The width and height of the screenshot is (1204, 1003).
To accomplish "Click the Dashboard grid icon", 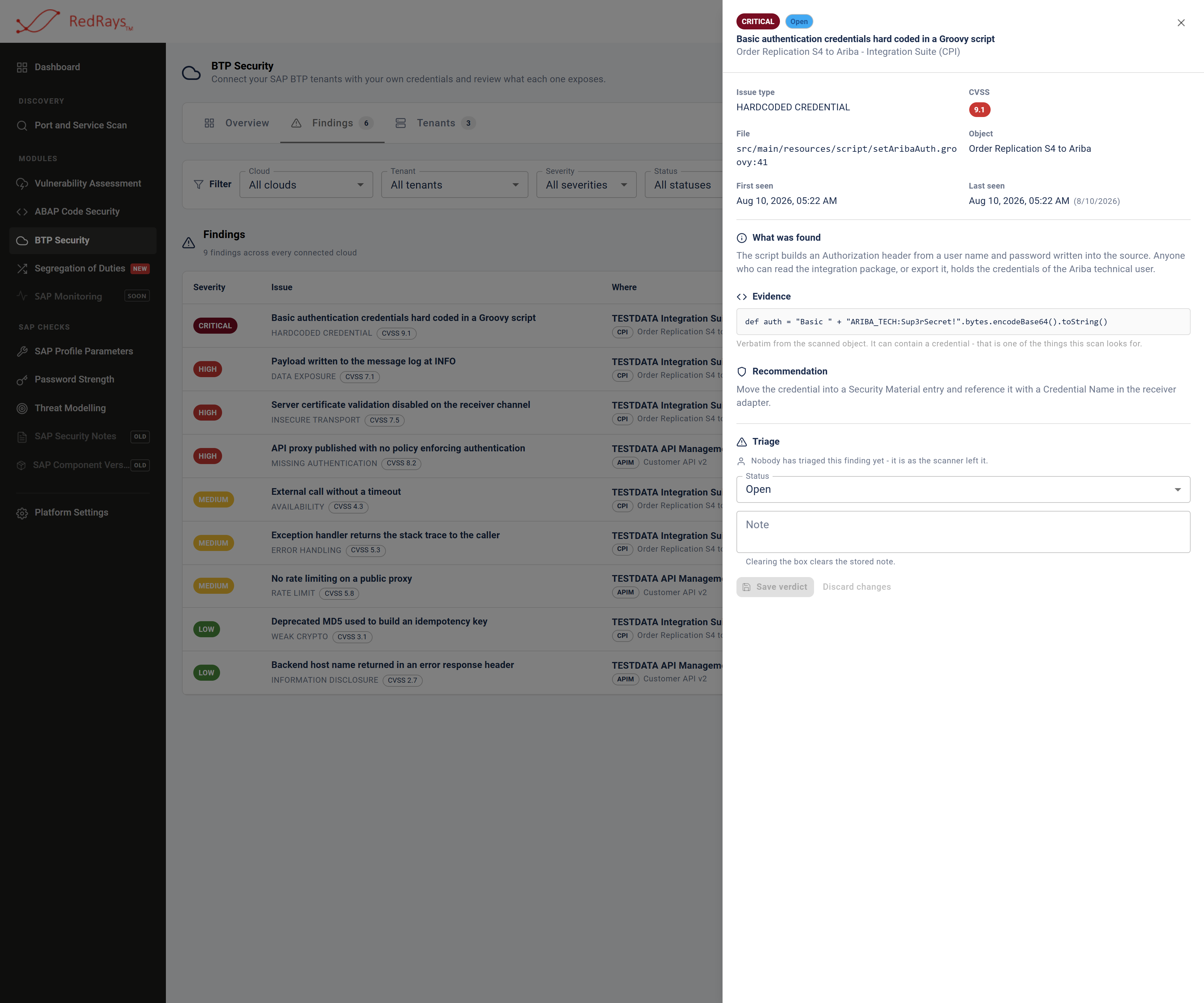I will (x=22, y=67).
